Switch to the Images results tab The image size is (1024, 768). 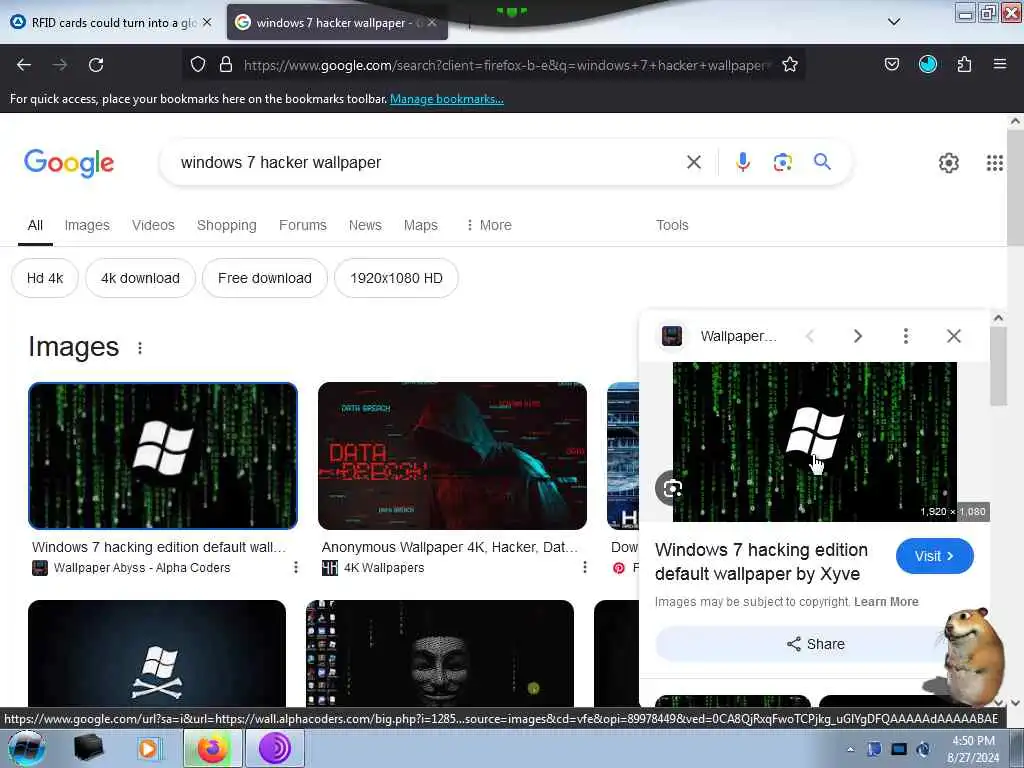click(x=87, y=225)
